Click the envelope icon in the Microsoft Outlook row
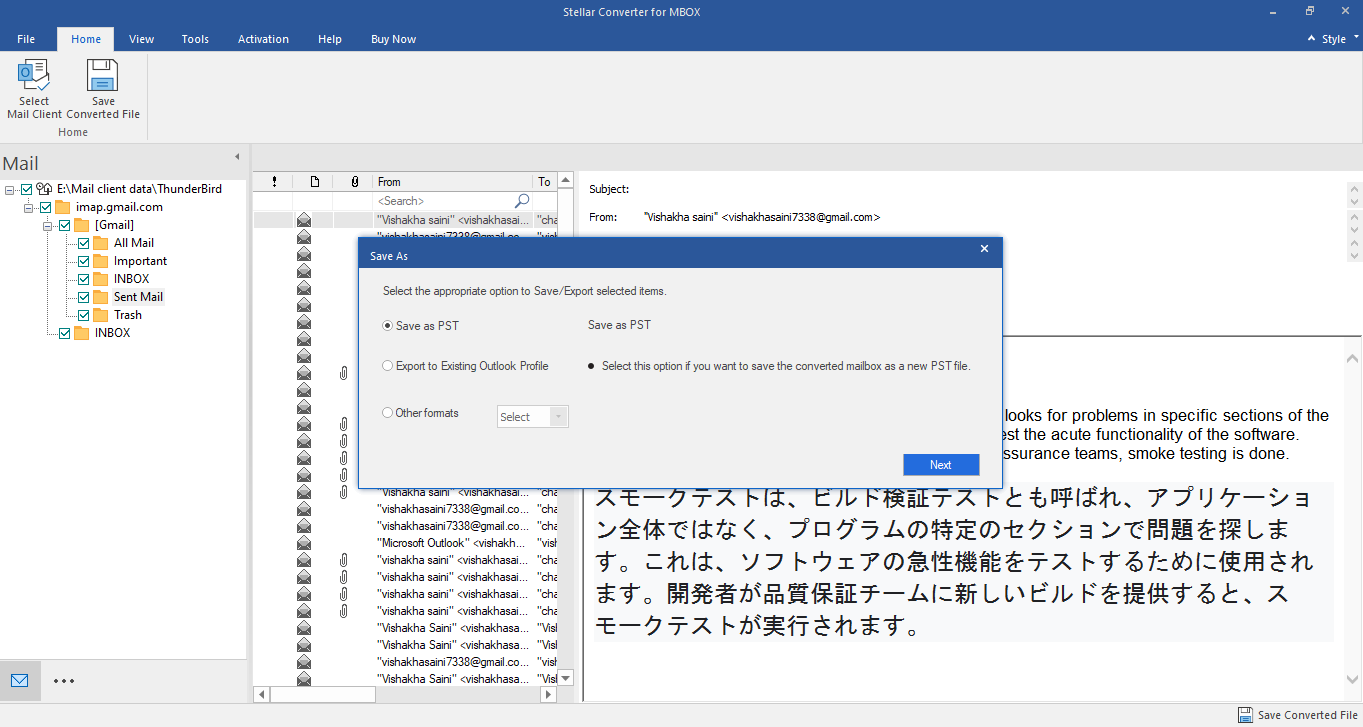This screenshot has height=727, width=1363. [x=304, y=543]
